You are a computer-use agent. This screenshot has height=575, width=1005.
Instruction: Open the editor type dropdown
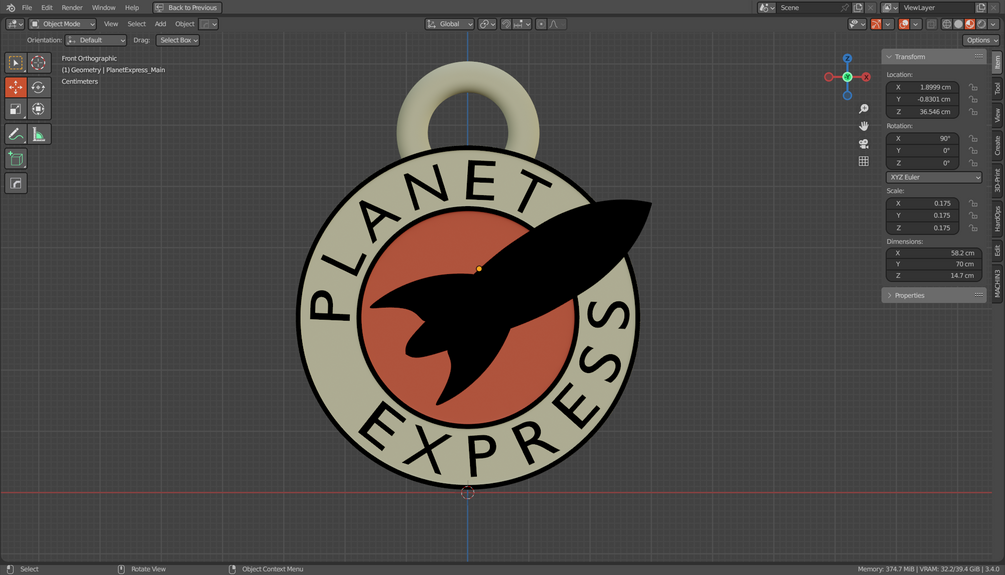pyautogui.click(x=15, y=24)
